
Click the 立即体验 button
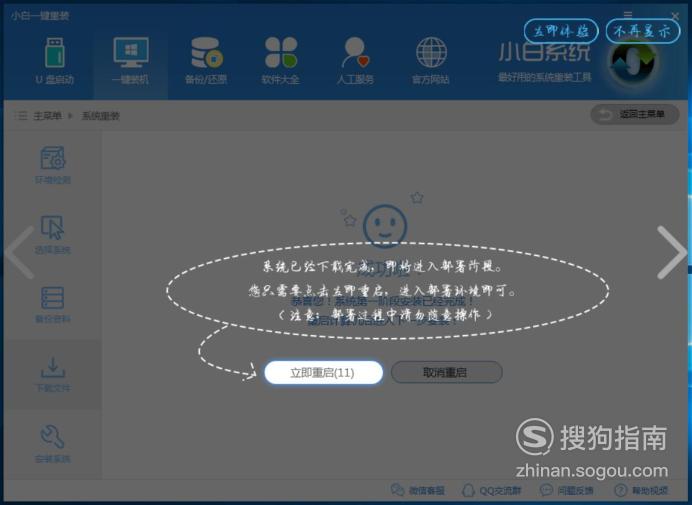tap(561, 31)
